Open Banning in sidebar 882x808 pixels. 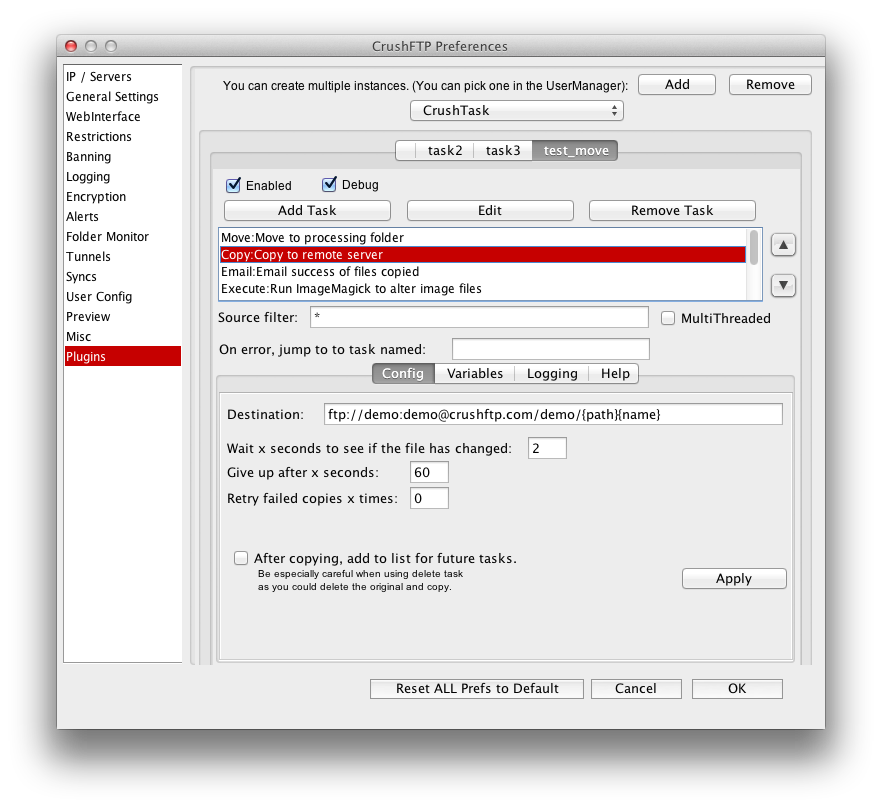[x=123, y=156]
